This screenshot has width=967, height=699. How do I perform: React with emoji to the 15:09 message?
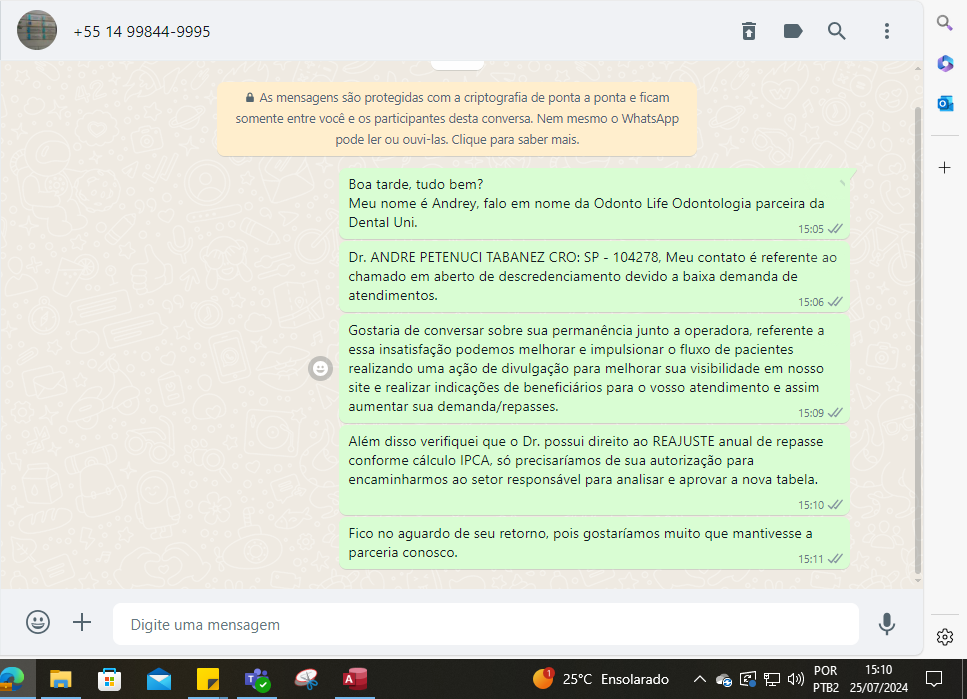(x=320, y=368)
